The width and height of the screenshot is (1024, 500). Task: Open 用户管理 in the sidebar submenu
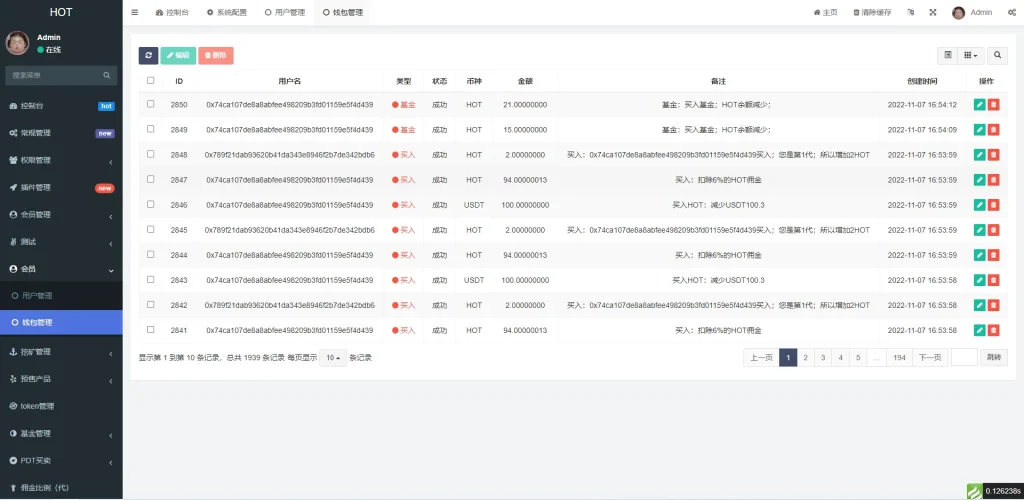tap(38, 296)
